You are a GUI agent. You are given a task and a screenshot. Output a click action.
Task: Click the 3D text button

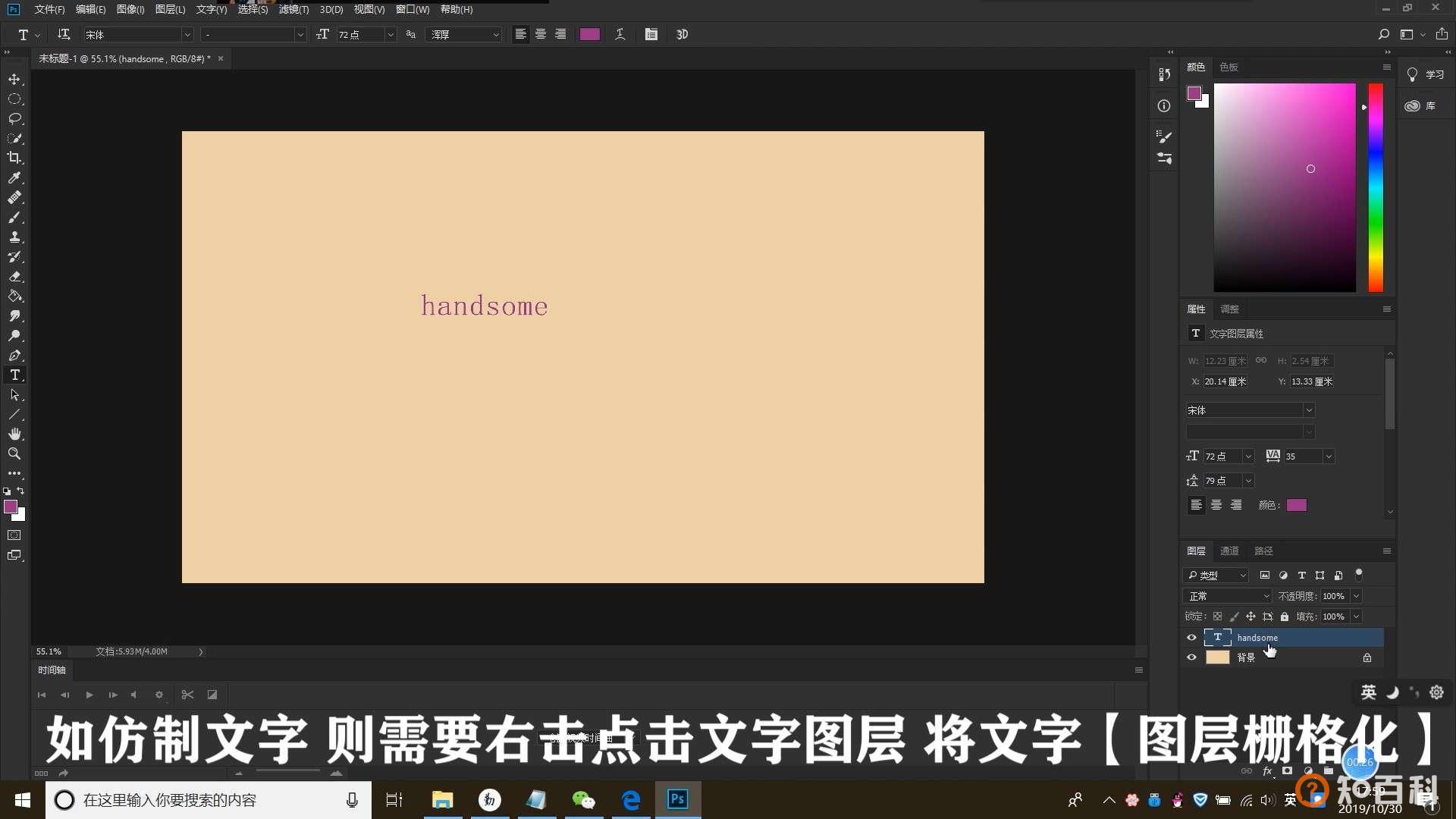pyautogui.click(x=682, y=34)
